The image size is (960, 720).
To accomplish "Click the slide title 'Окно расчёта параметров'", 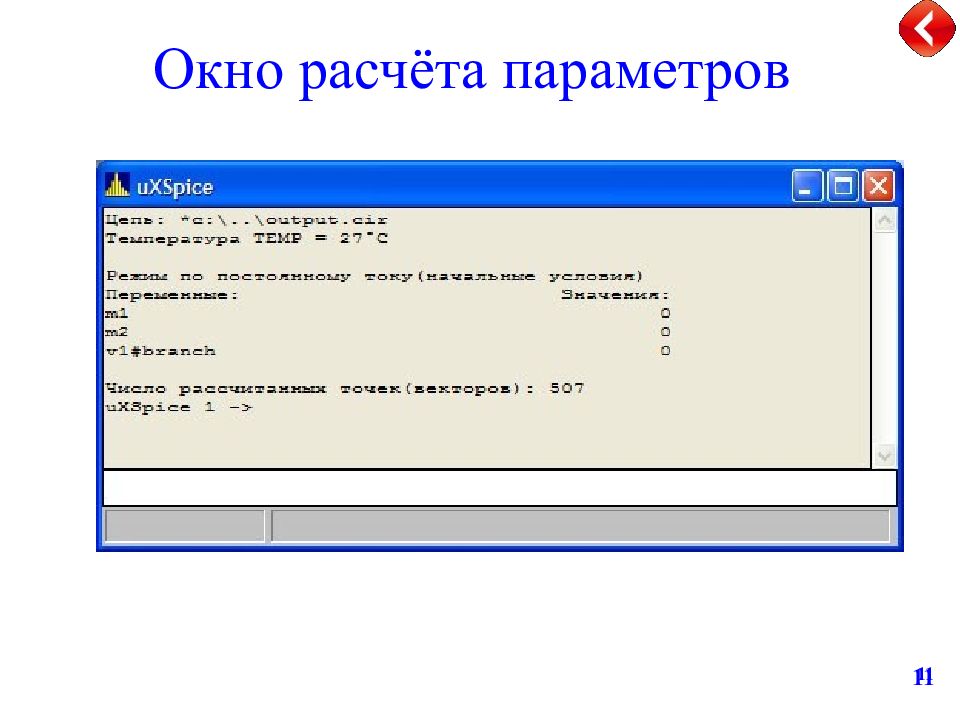I will [471, 70].
